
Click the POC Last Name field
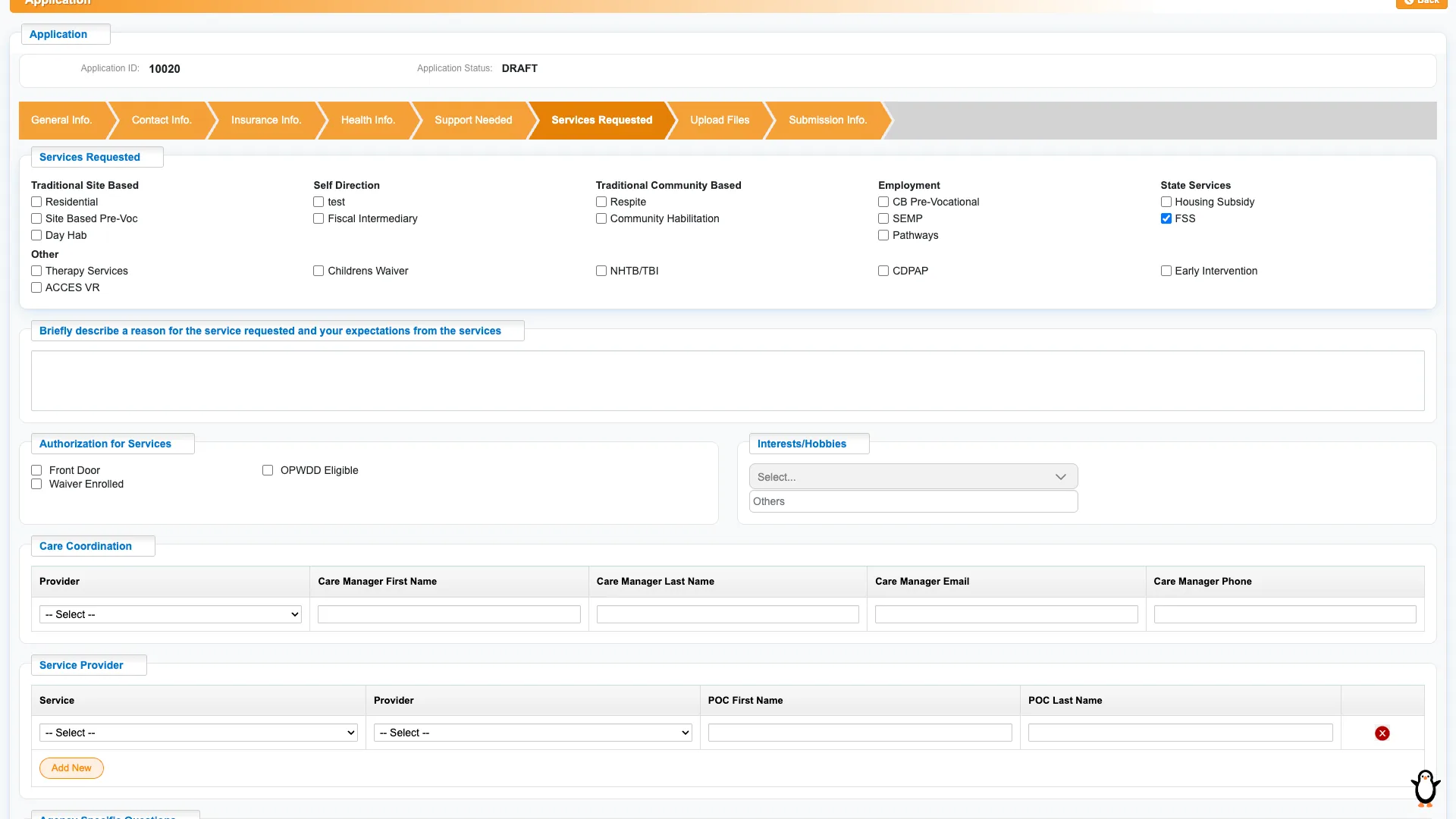[1180, 733]
